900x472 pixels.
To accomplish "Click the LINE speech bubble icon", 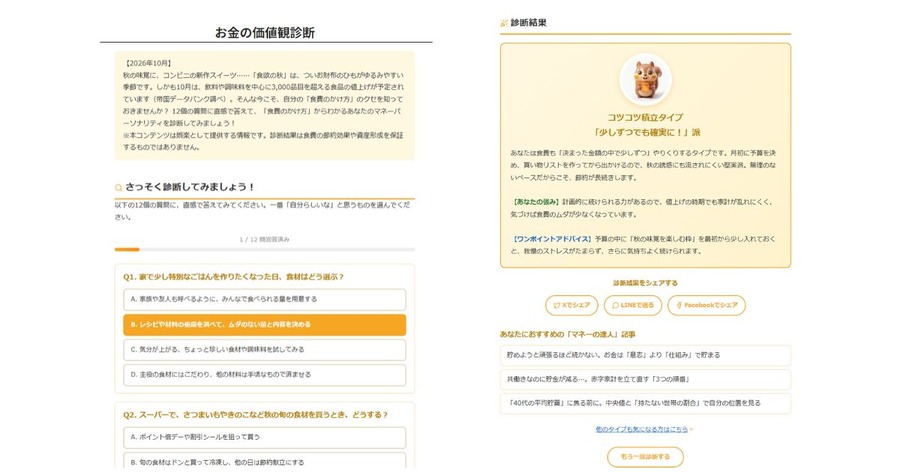I will (615, 305).
